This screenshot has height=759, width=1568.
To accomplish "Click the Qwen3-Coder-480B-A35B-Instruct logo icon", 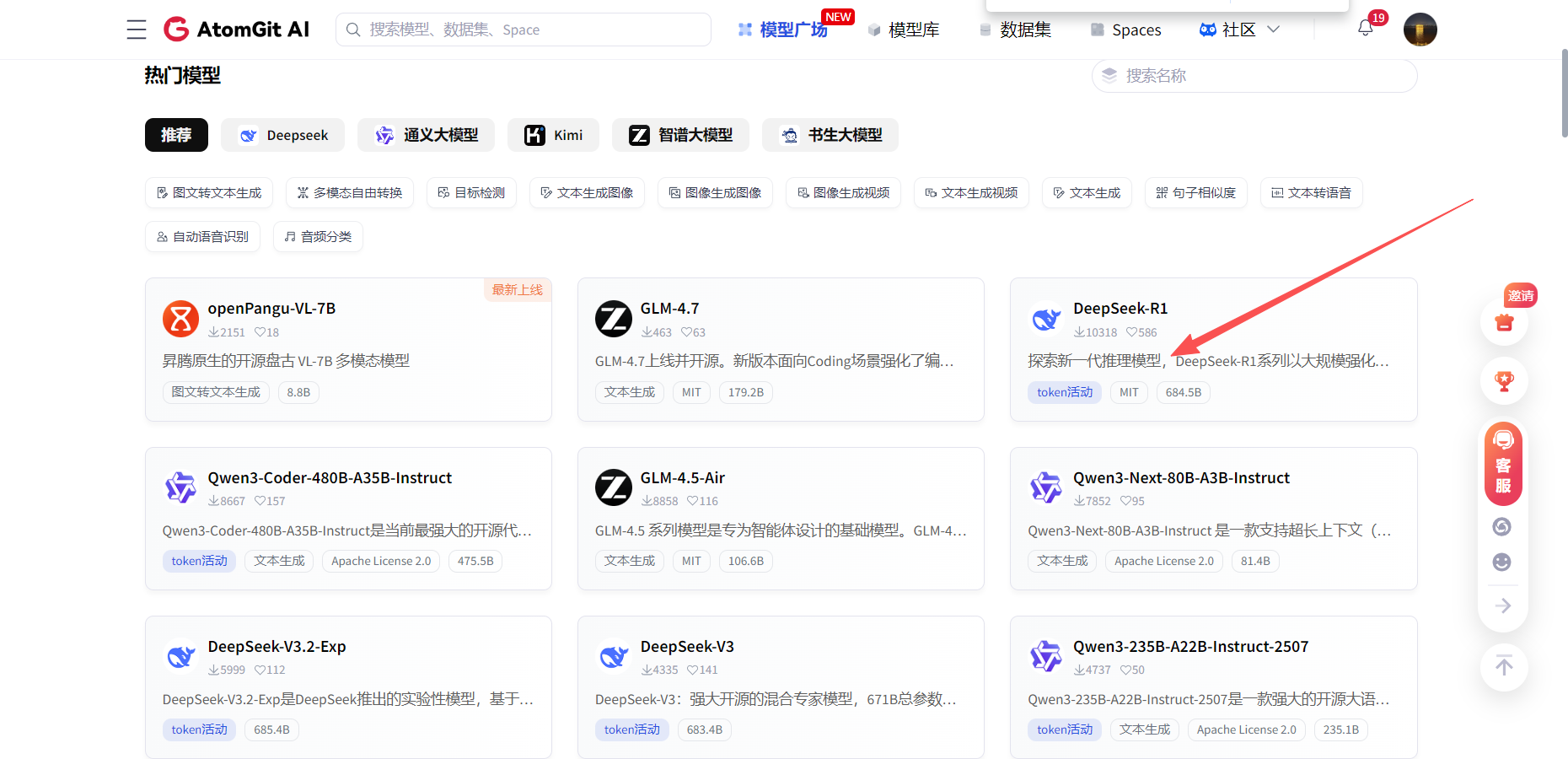I will click(x=180, y=487).
